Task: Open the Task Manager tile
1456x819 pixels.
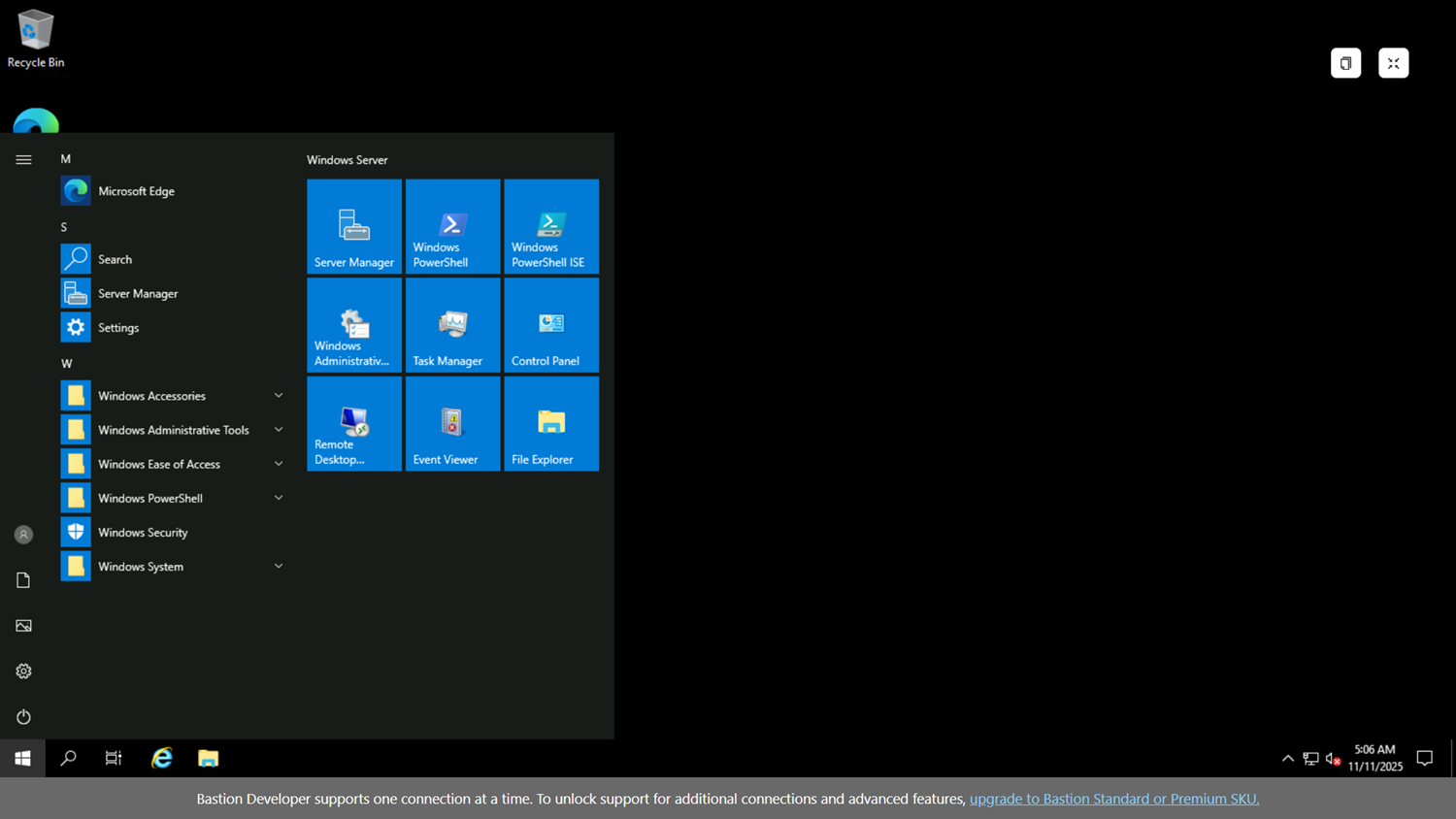Action: (452, 325)
